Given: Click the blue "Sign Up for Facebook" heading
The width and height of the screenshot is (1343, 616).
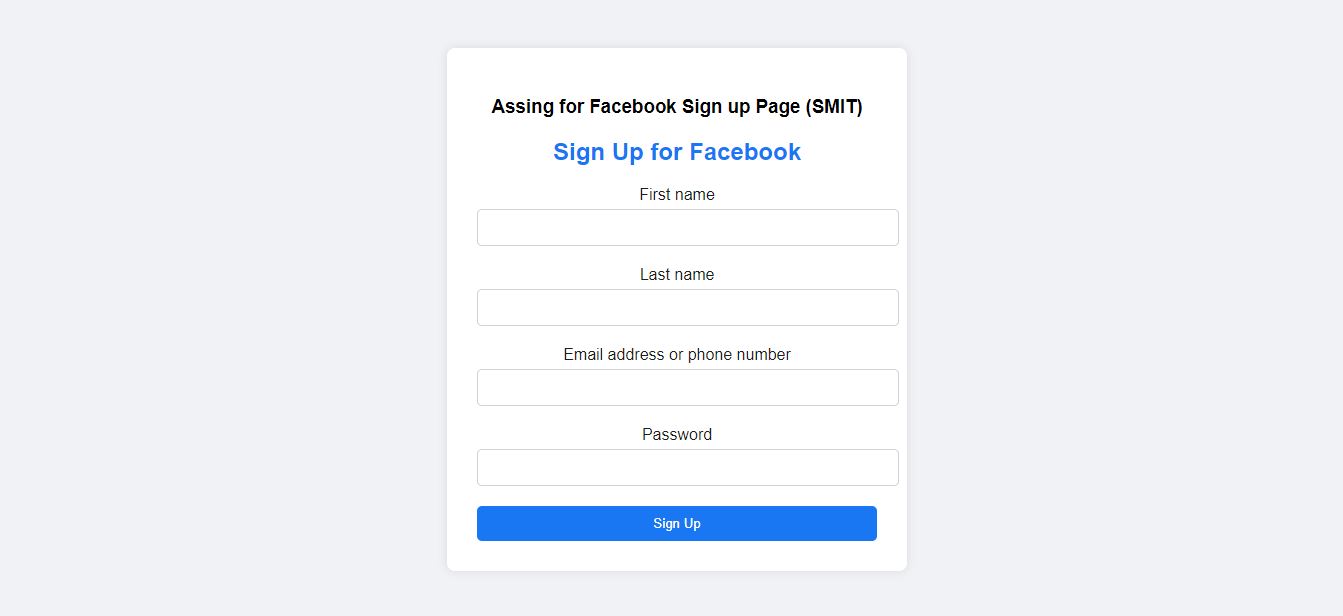Looking at the screenshot, I should [677, 152].
